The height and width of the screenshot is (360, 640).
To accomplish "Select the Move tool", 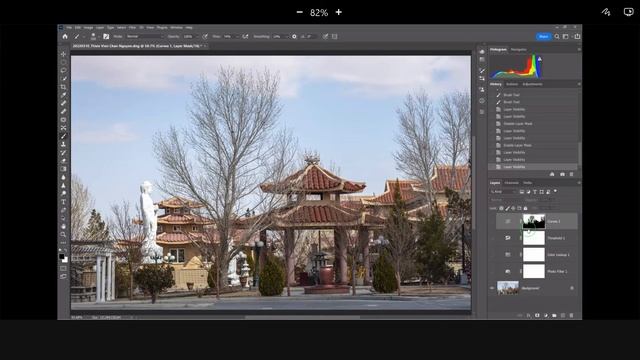I will coord(63,54).
